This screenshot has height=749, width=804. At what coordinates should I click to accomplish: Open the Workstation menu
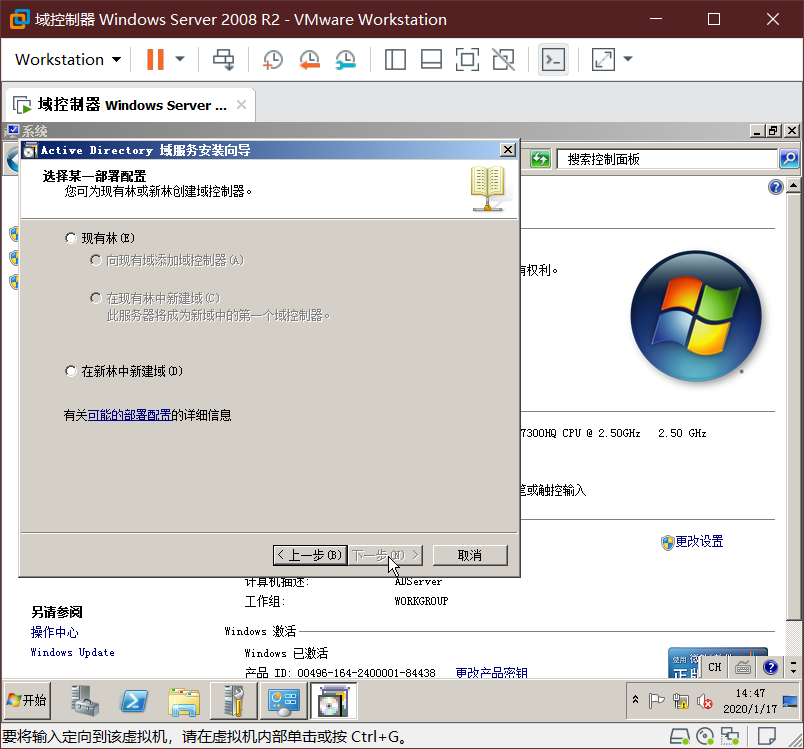(x=68, y=59)
